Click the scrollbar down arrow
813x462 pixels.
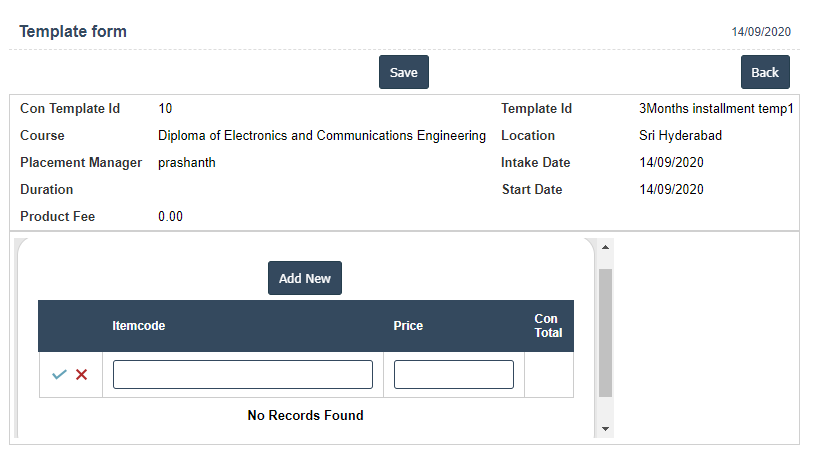[x=605, y=428]
